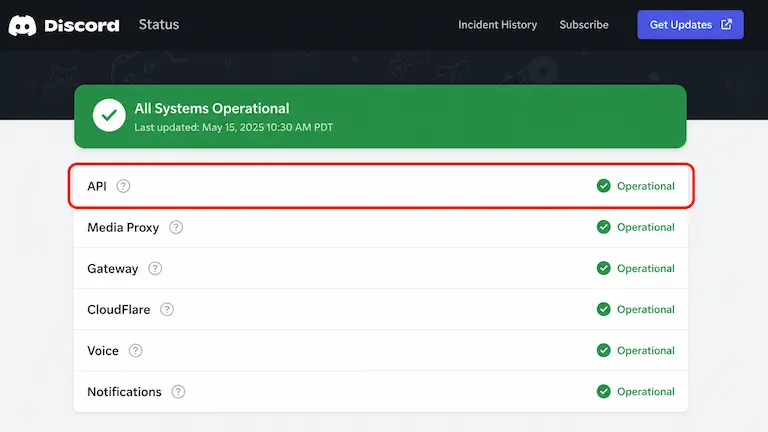Image resolution: width=768 pixels, height=432 pixels.
Task: Click the Last updated May 15, 2025 text
Action: (234, 127)
